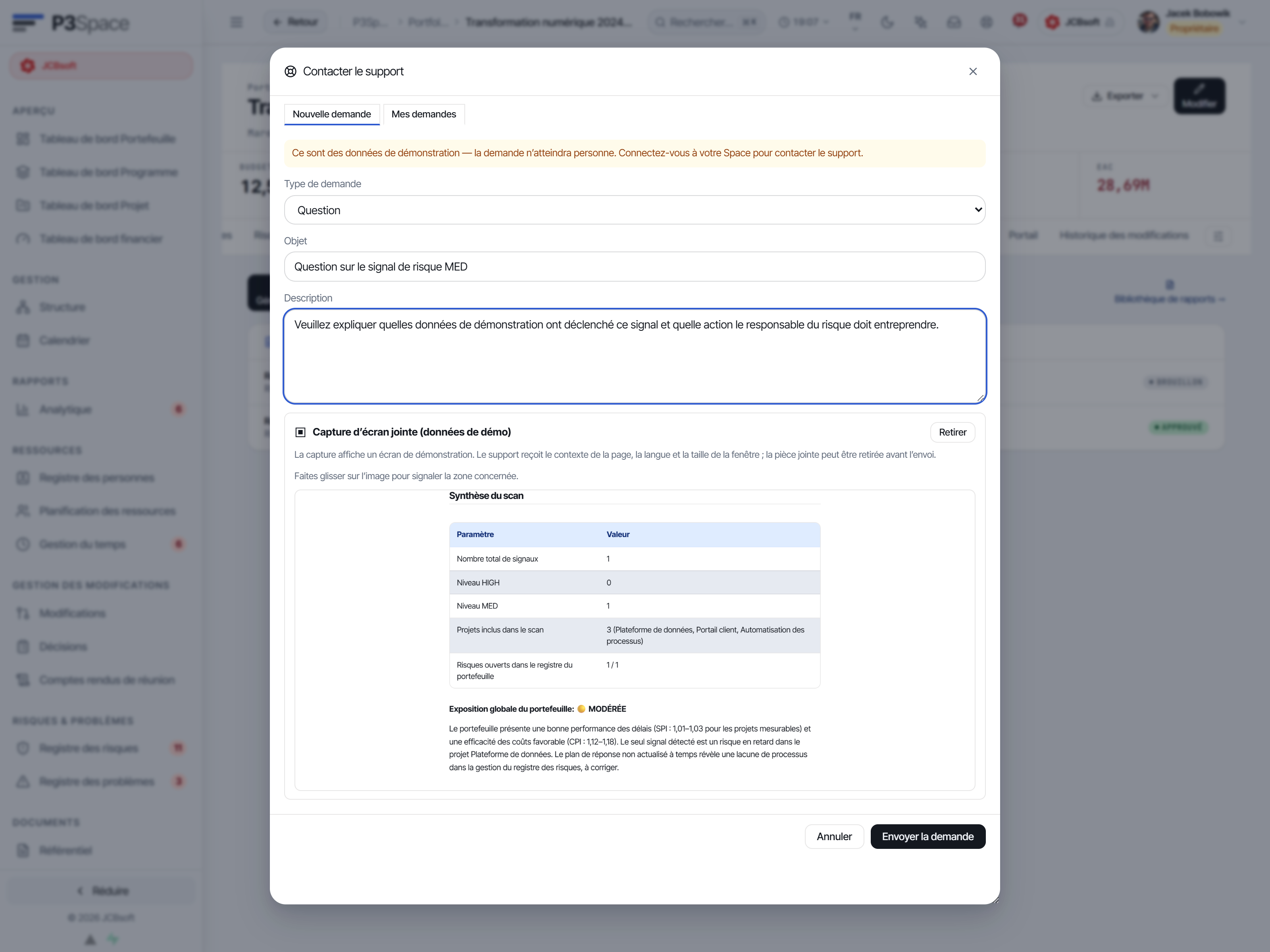Click the Objet input field
This screenshot has width=1270, height=952.
635,267
